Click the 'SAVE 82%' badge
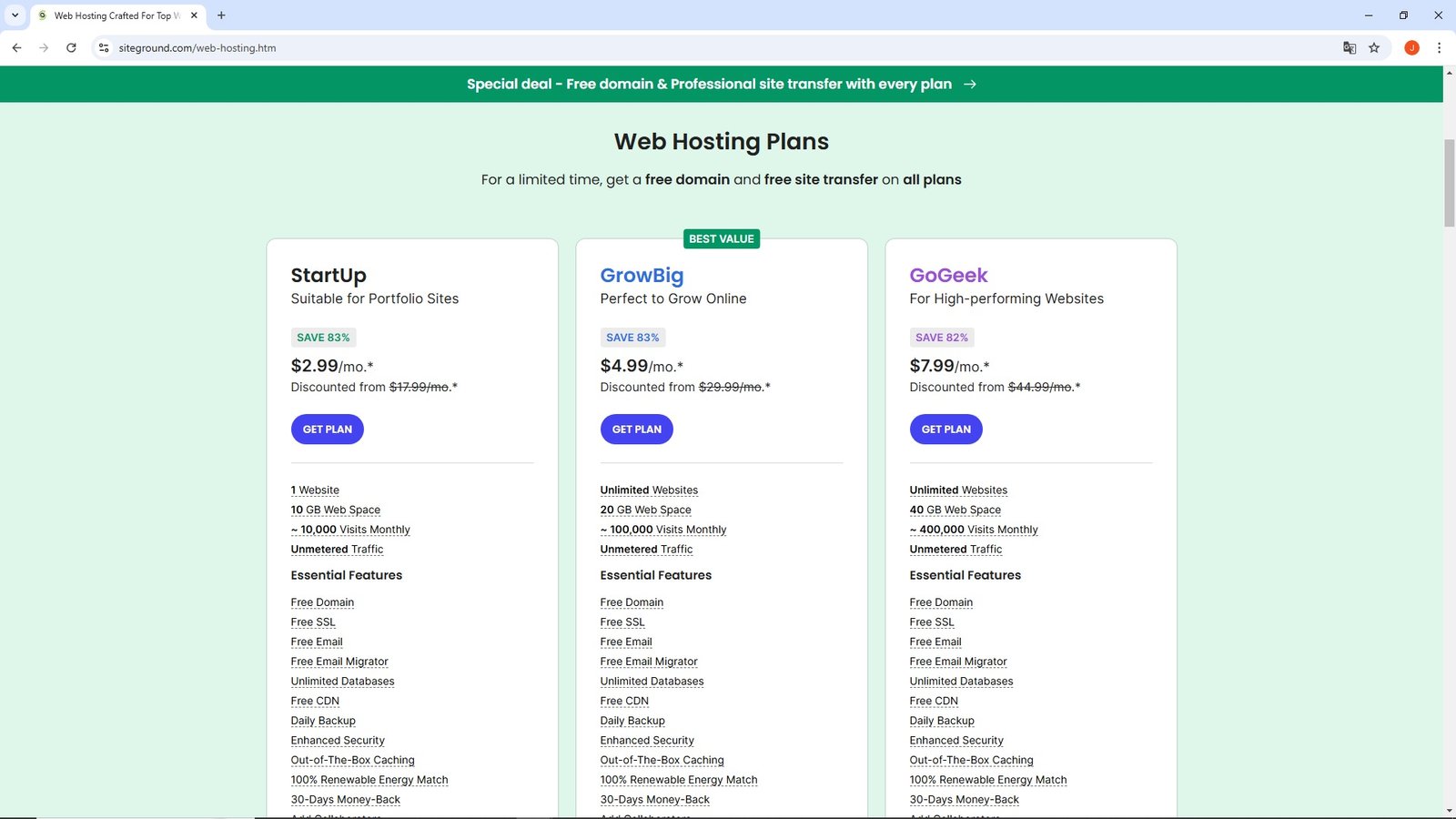This screenshot has height=819, width=1456. pyautogui.click(x=942, y=338)
